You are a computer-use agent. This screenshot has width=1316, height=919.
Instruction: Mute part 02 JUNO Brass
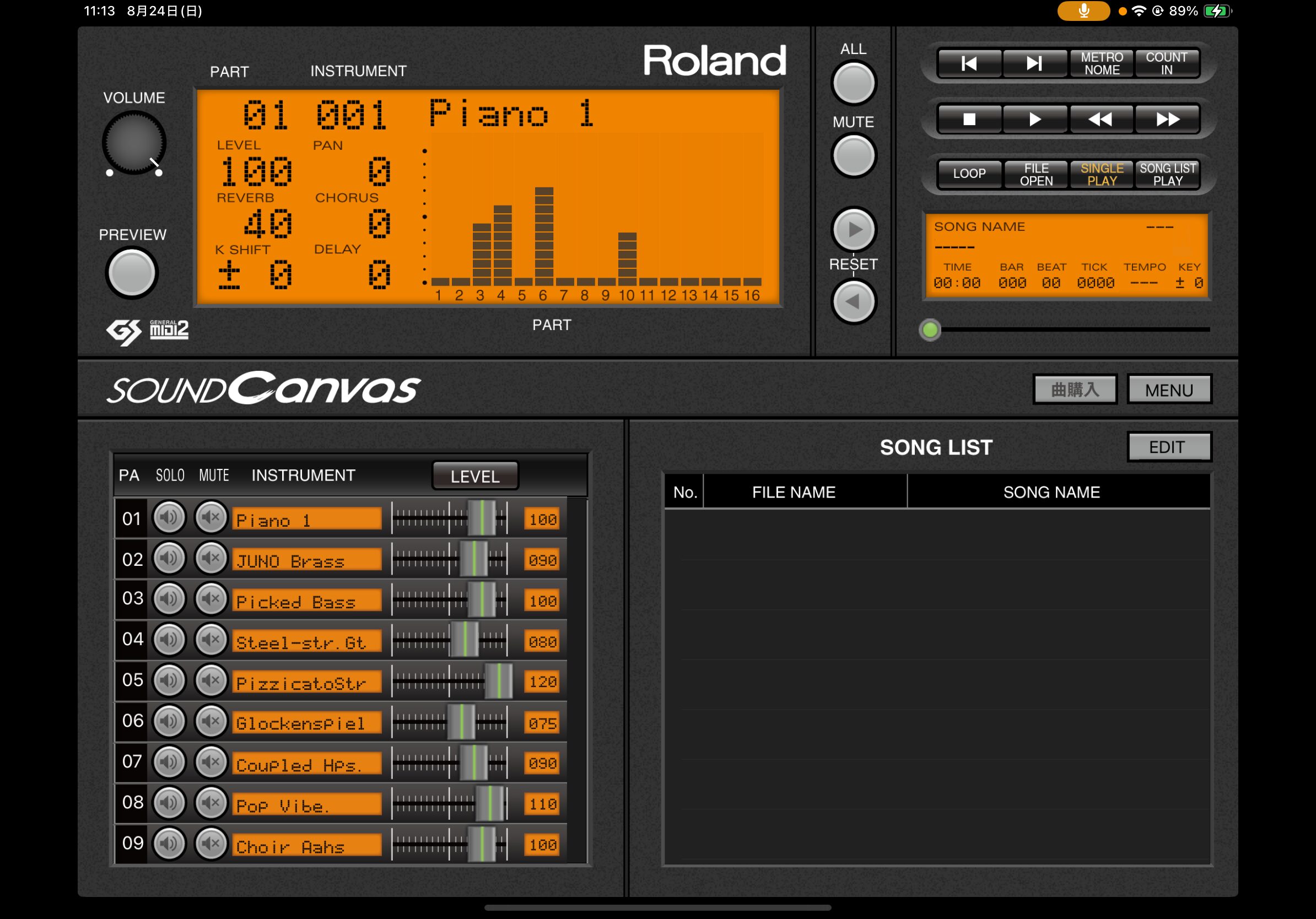coord(211,559)
